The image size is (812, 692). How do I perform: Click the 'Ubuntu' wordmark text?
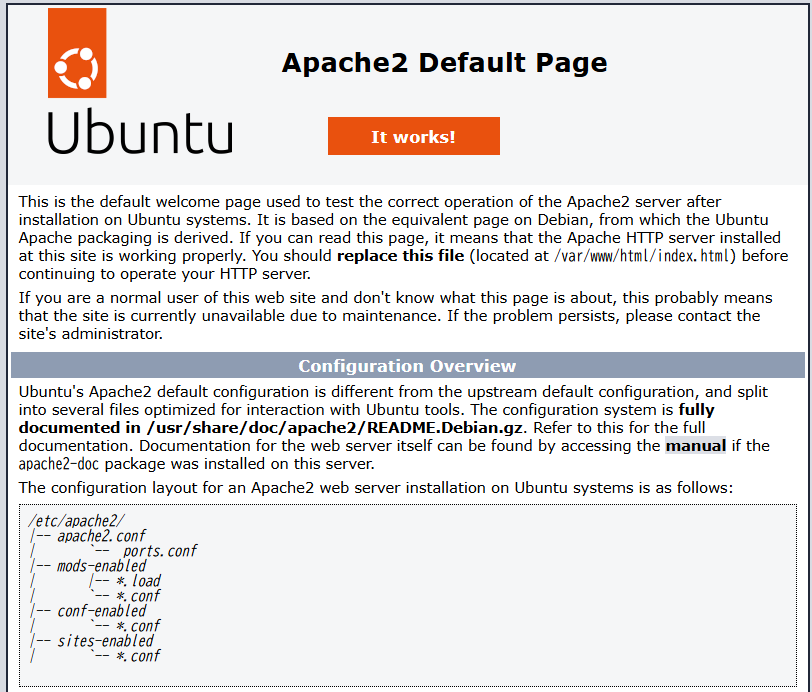pos(140,132)
